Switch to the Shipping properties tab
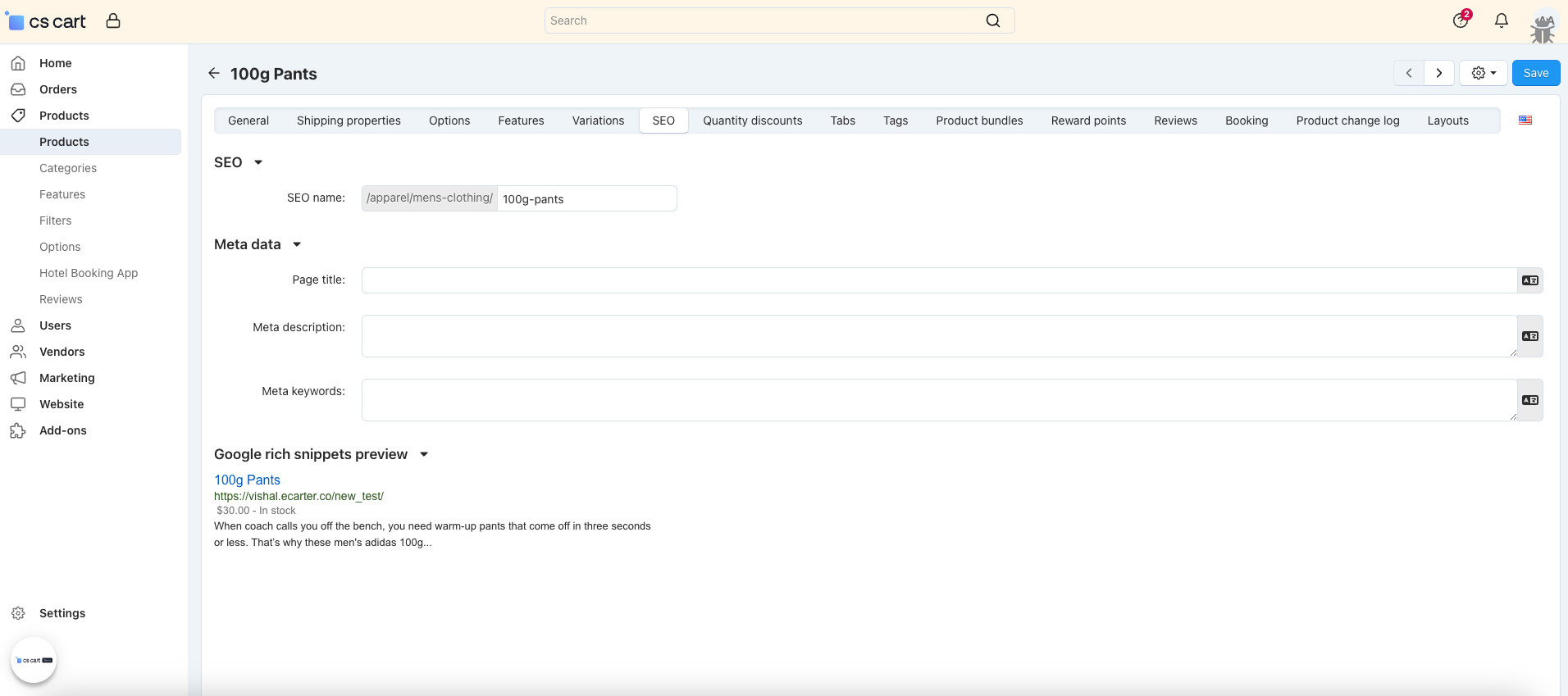The height and width of the screenshot is (696, 1568). click(349, 121)
